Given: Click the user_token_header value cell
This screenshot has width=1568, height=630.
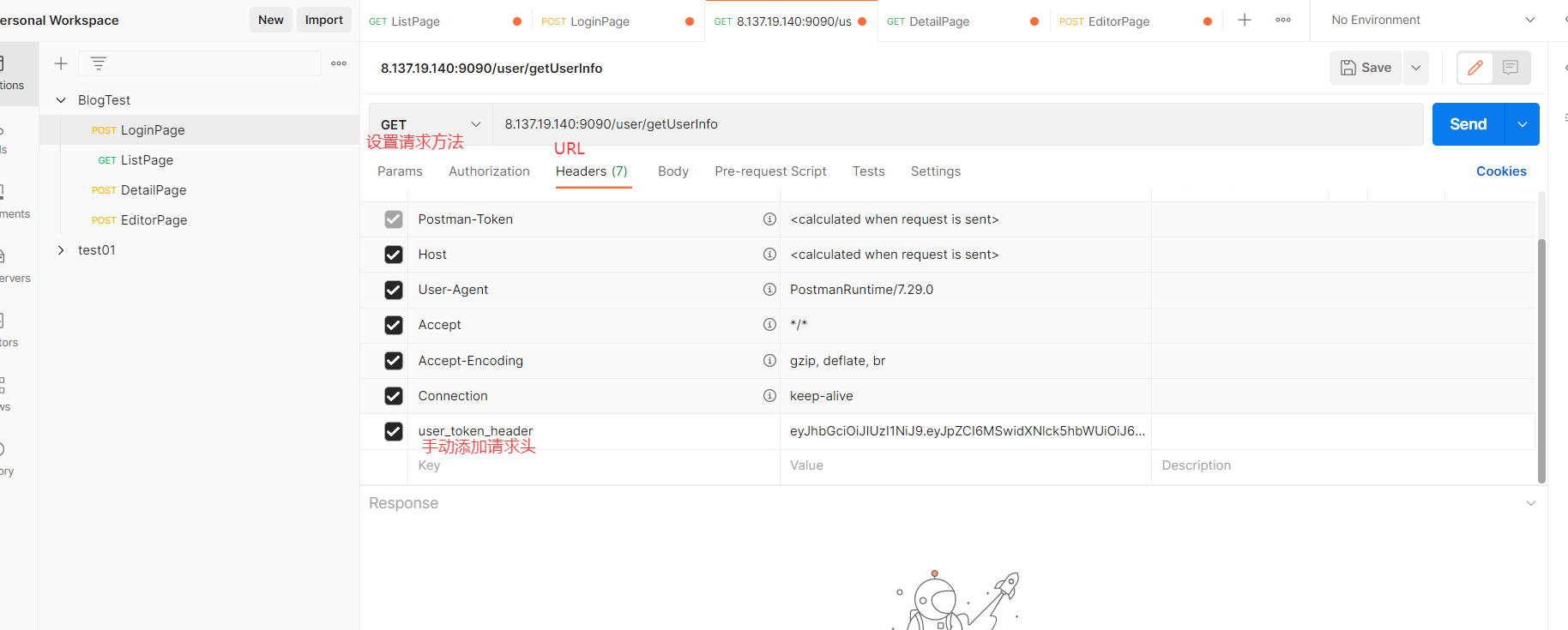Looking at the screenshot, I should click(x=966, y=431).
